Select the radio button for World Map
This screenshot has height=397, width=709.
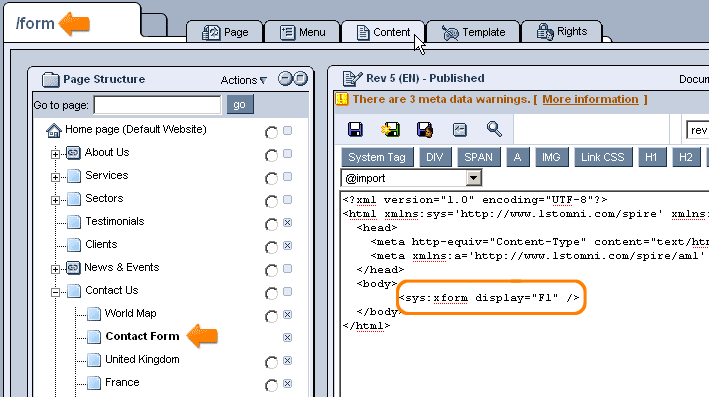click(271, 316)
